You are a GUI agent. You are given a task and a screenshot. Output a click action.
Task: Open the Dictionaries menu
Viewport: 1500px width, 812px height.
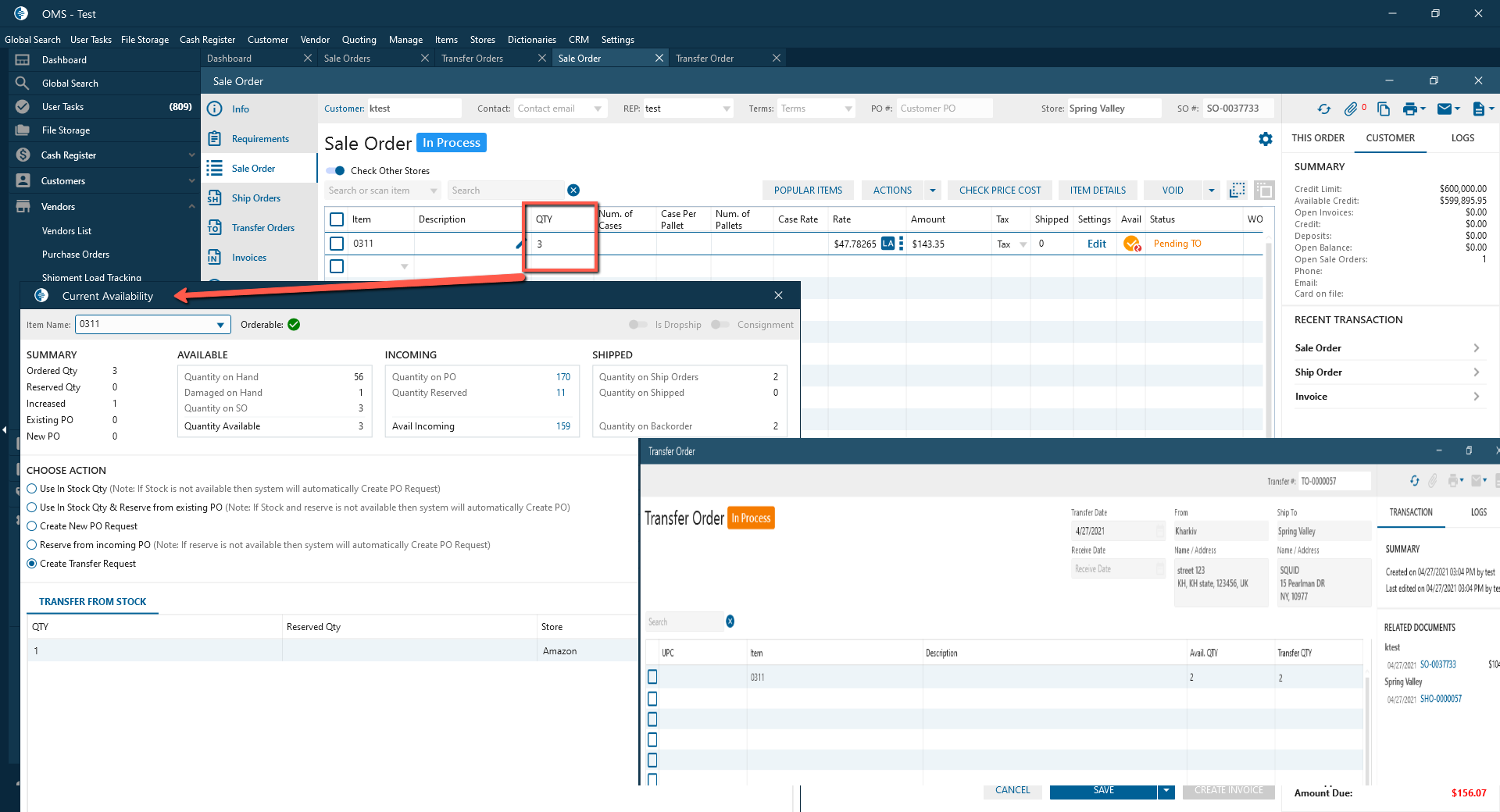(531, 40)
